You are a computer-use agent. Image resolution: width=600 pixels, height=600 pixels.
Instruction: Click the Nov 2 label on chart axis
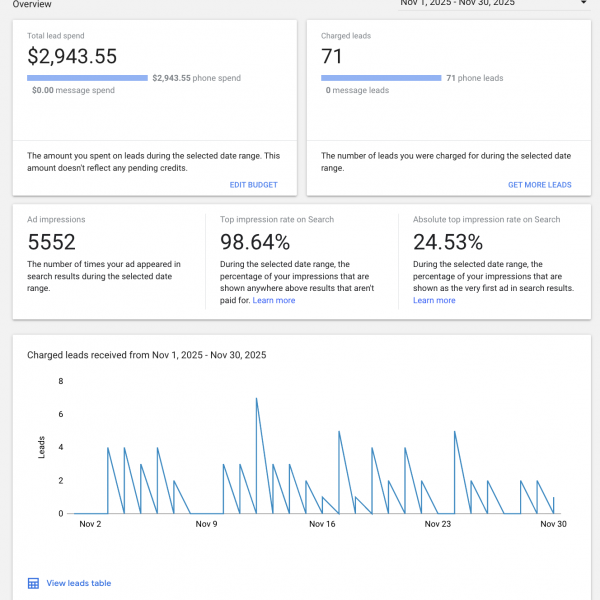pyautogui.click(x=91, y=524)
